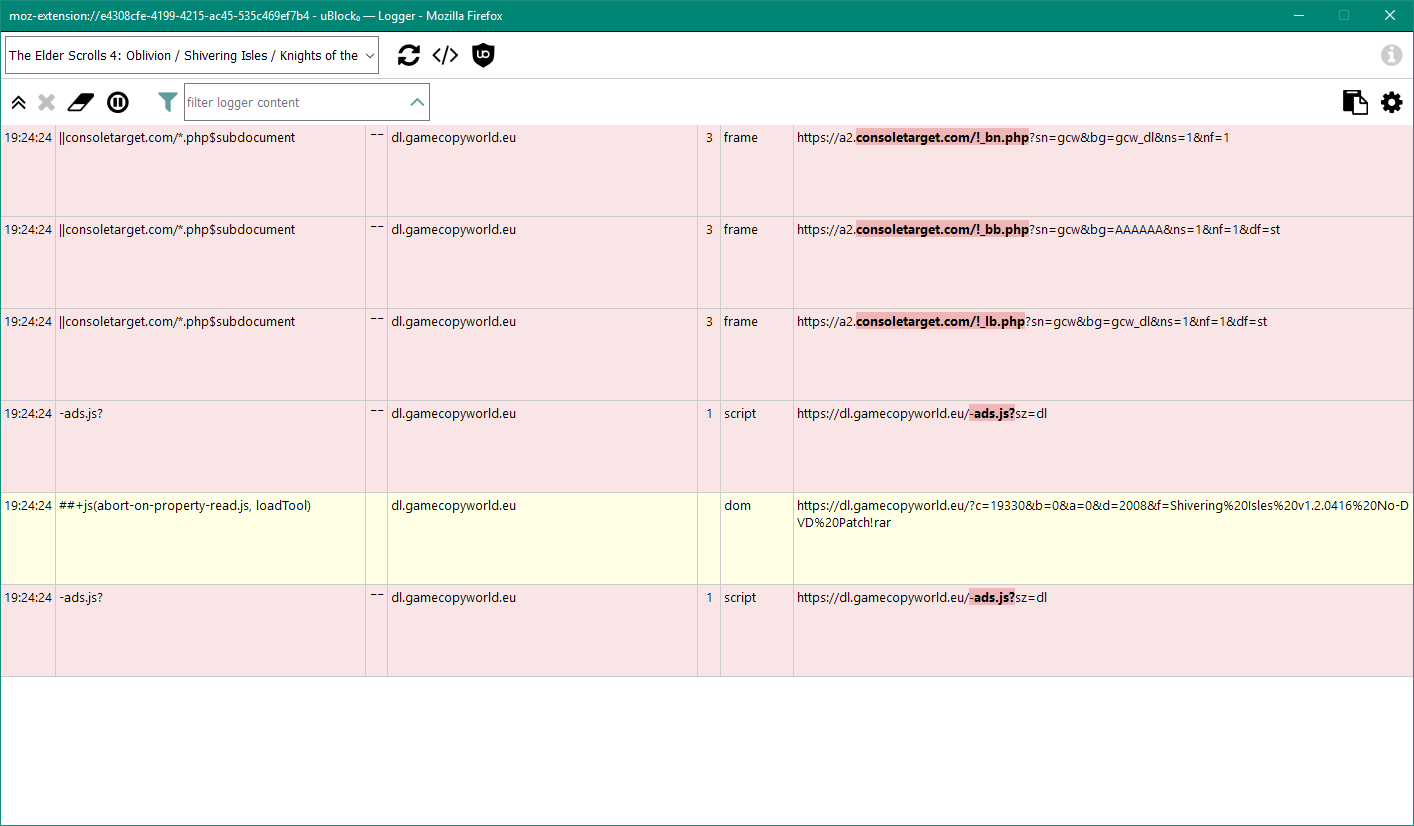Image resolution: width=1414 pixels, height=826 pixels.
Task: Click the Shivering Isles No-DVD Patch URL
Action: pos(1102,514)
